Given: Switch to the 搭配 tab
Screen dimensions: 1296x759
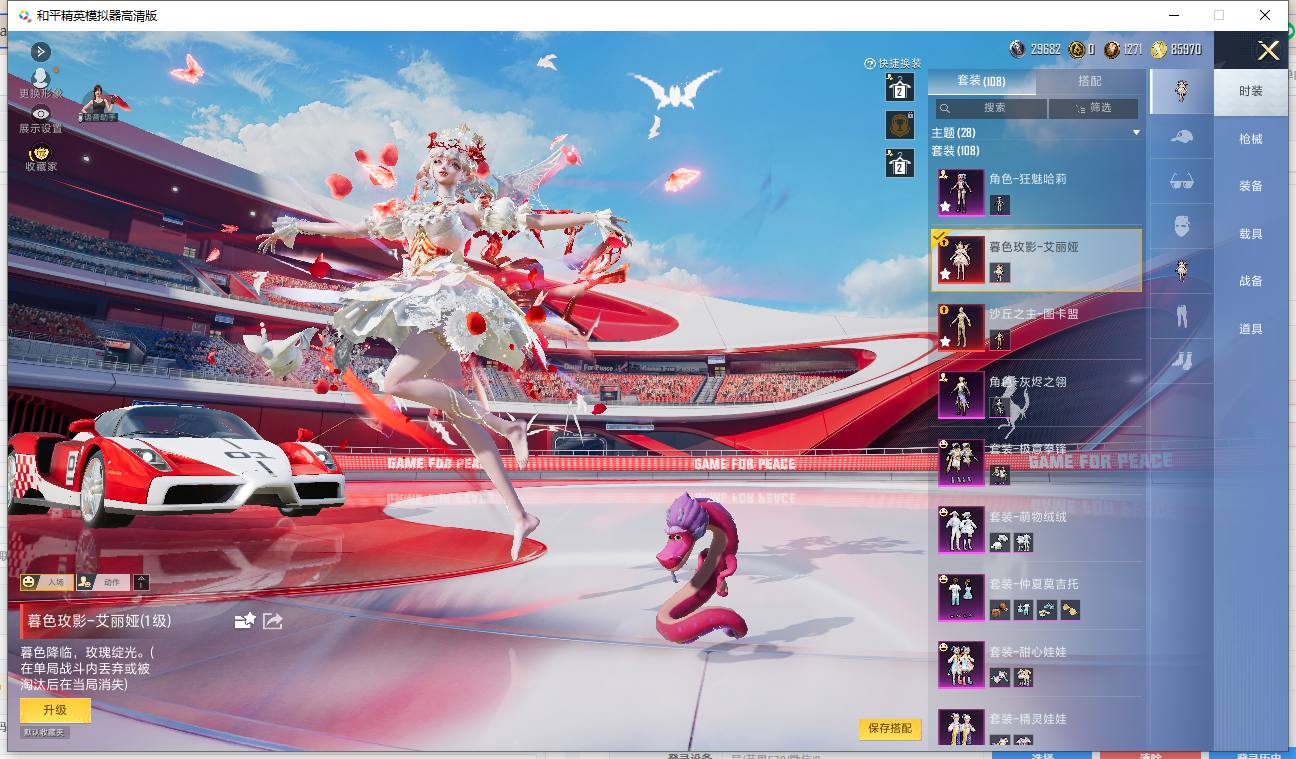Looking at the screenshot, I should tap(1090, 81).
